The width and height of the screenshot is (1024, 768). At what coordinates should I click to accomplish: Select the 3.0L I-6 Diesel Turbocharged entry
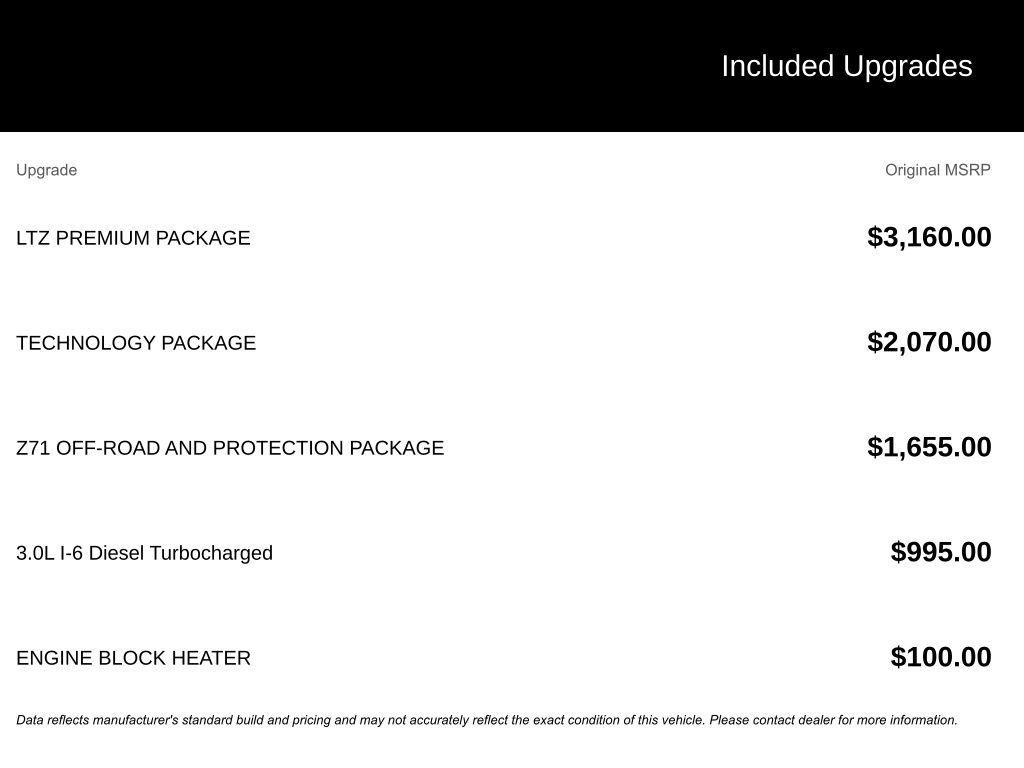(x=144, y=553)
